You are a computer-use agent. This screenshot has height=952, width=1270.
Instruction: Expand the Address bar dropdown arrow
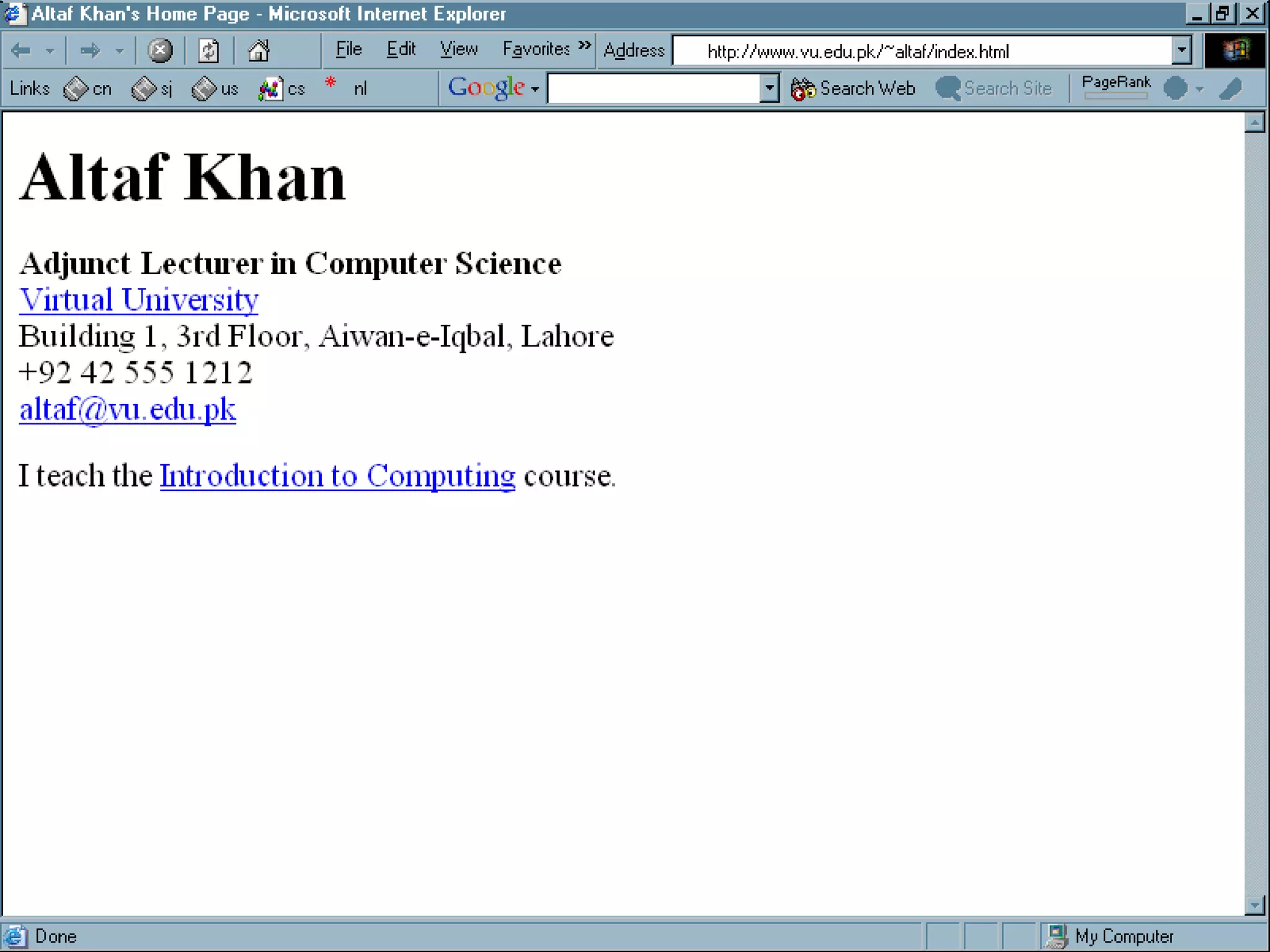pyautogui.click(x=1181, y=51)
